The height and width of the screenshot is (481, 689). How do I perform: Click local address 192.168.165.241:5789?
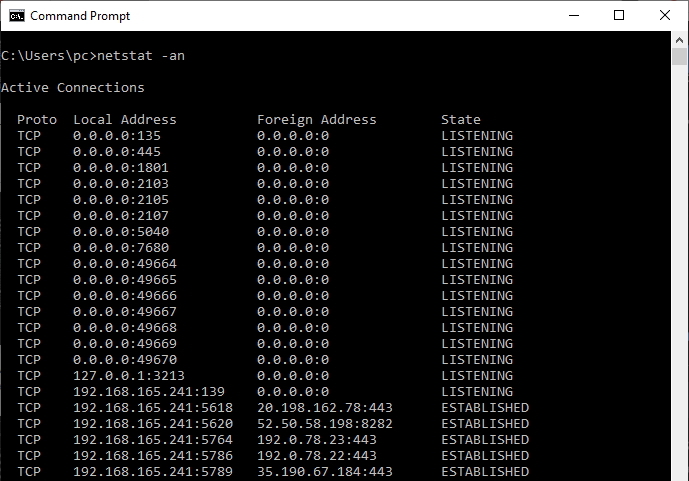pos(153,471)
